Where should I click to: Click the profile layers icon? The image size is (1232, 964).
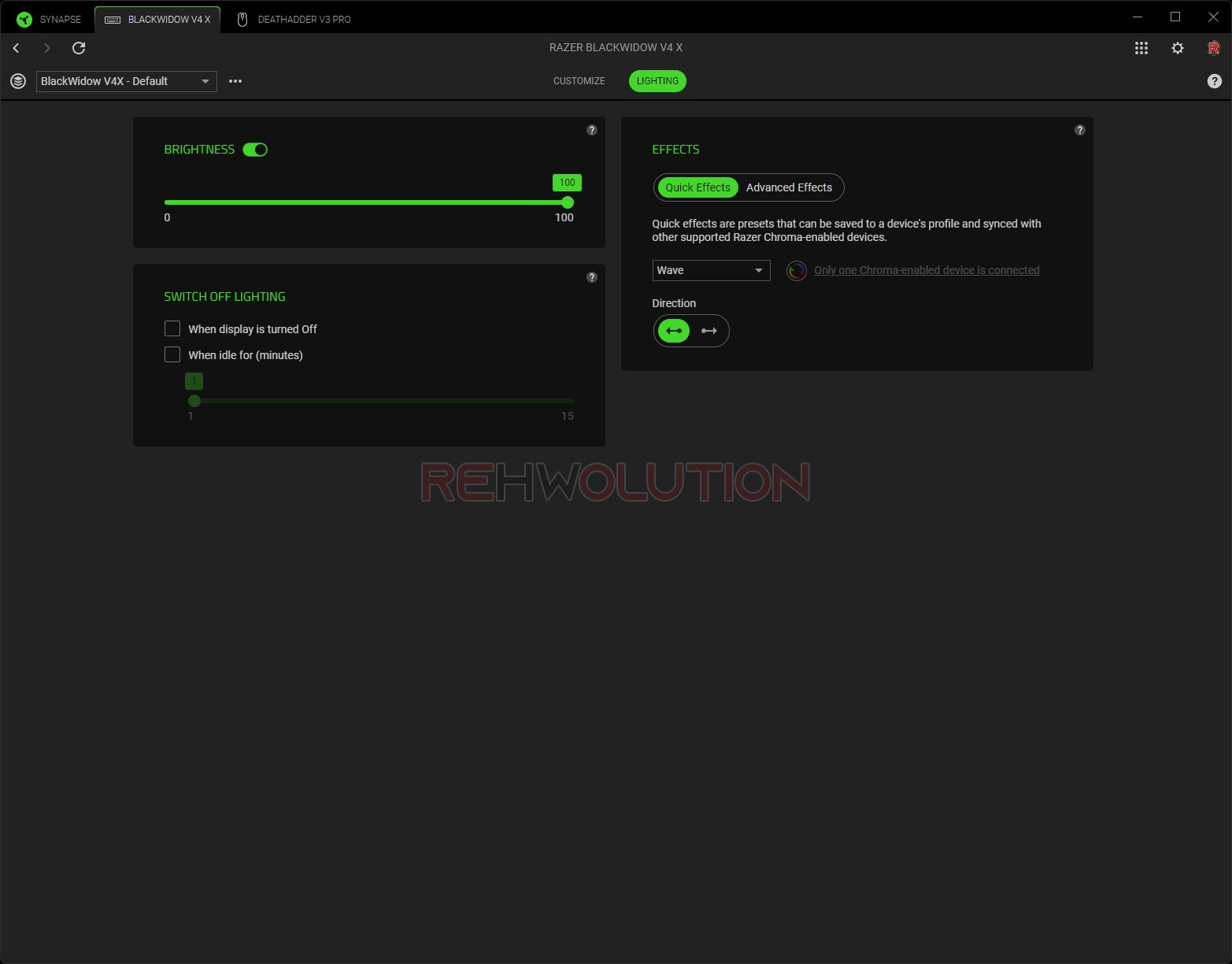[x=18, y=81]
